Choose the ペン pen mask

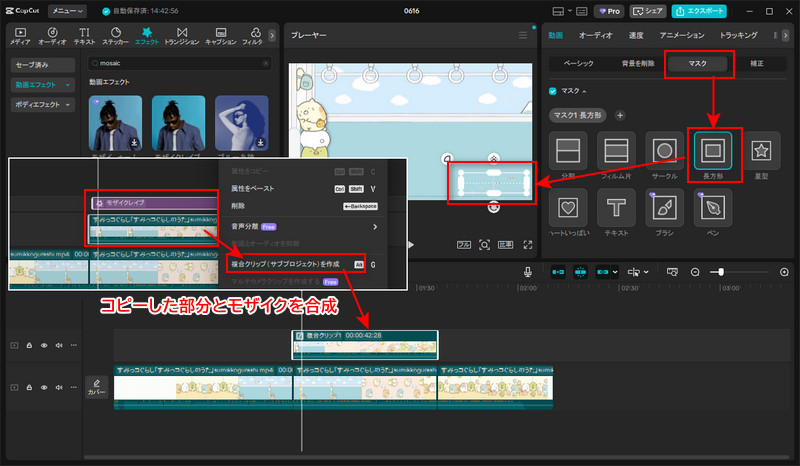click(713, 208)
